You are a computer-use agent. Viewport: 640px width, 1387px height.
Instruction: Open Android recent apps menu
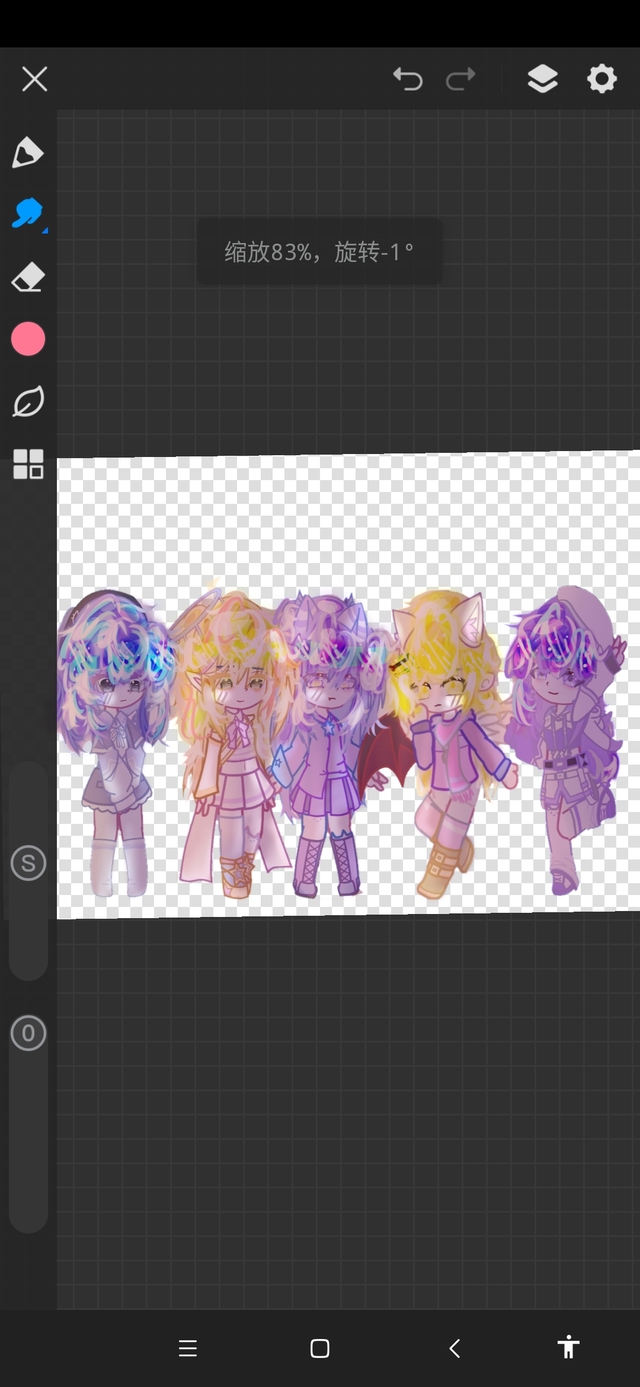coord(188,1348)
